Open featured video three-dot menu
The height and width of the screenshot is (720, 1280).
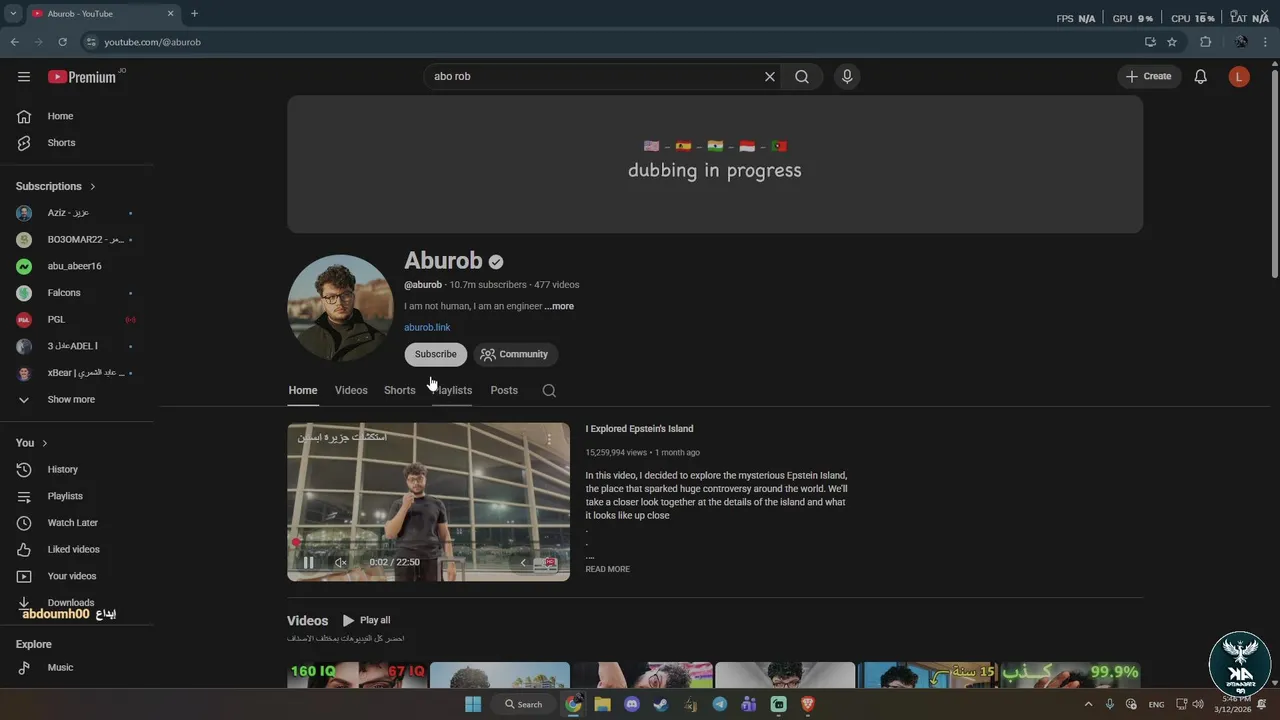coord(549,439)
